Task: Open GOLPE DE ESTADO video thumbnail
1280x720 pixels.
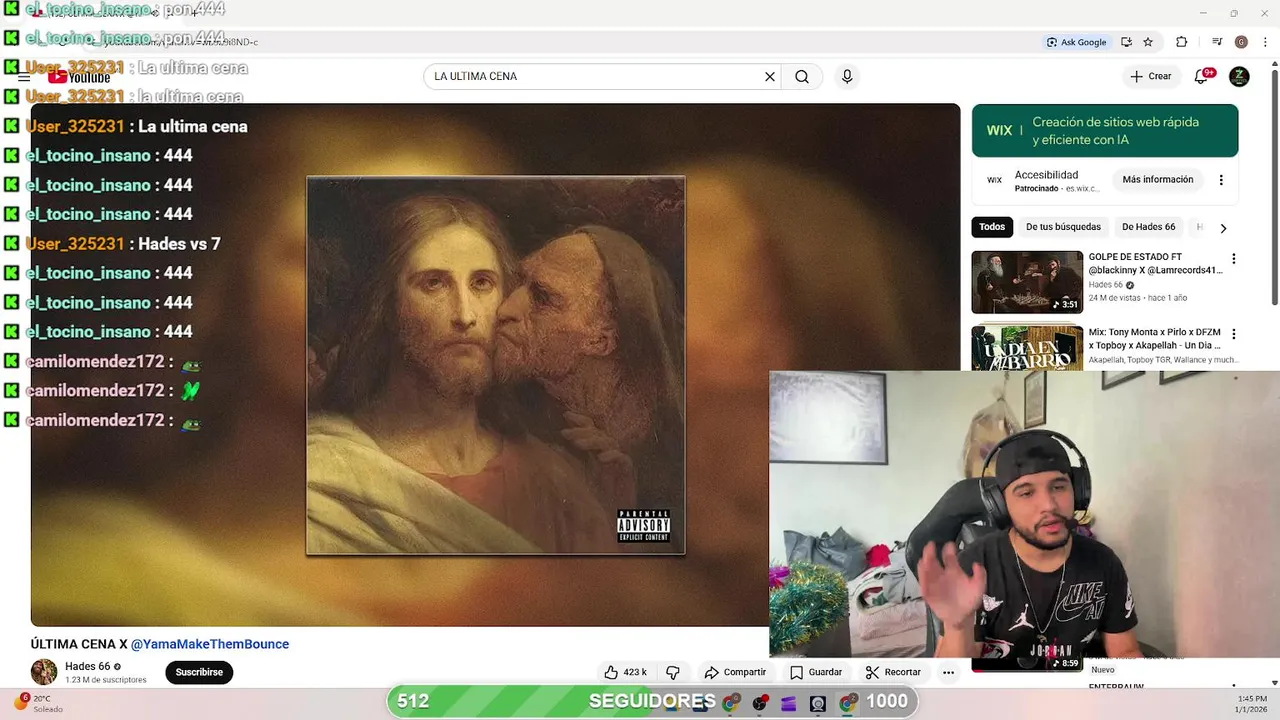Action: coord(1027,282)
